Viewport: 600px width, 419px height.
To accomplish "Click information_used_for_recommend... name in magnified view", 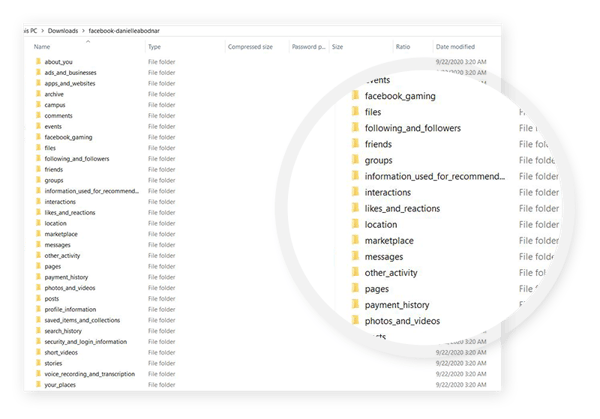I will point(435,176).
